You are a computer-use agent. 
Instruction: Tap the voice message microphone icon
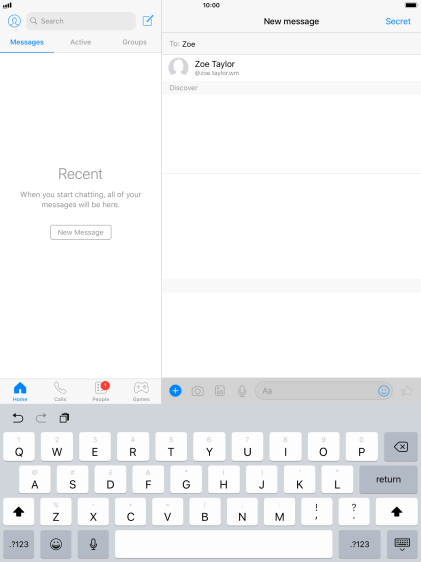pos(242,391)
